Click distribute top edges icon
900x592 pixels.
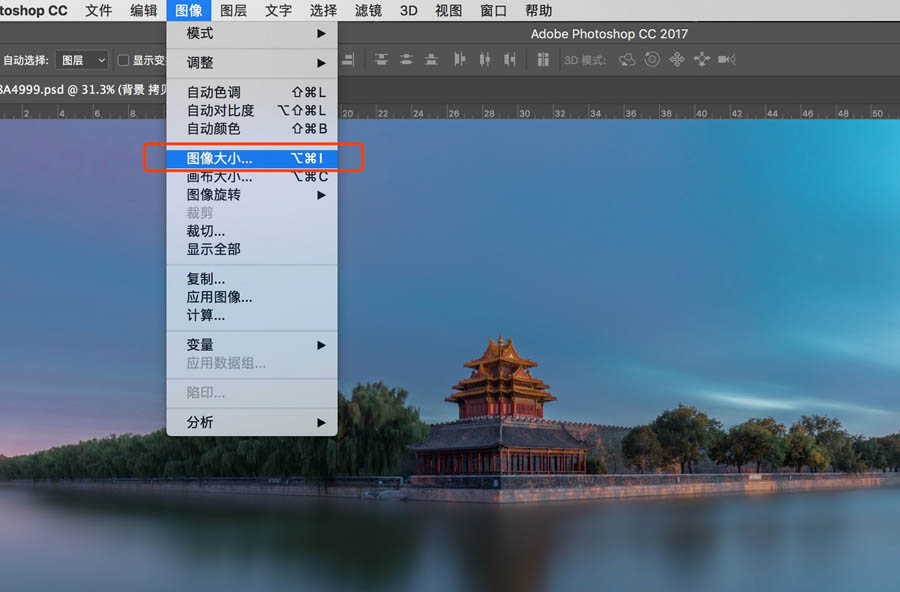(x=381, y=60)
